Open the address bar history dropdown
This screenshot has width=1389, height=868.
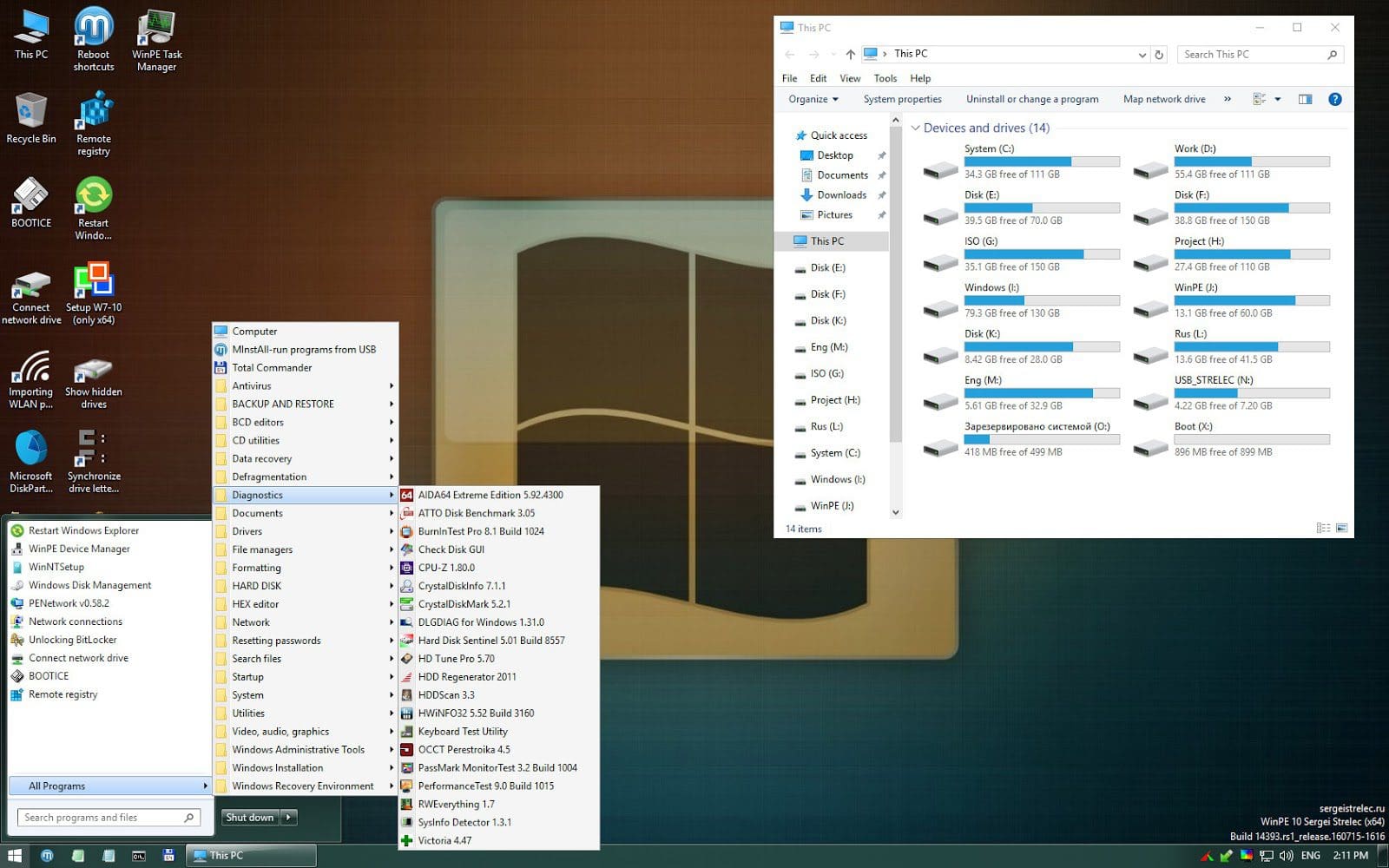[1142, 54]
